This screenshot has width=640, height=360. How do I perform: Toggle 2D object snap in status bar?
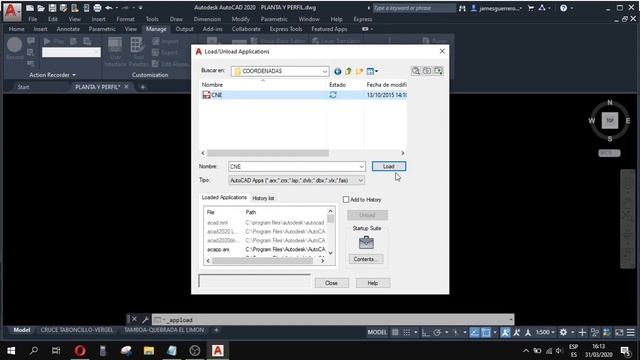coord(486,332)
